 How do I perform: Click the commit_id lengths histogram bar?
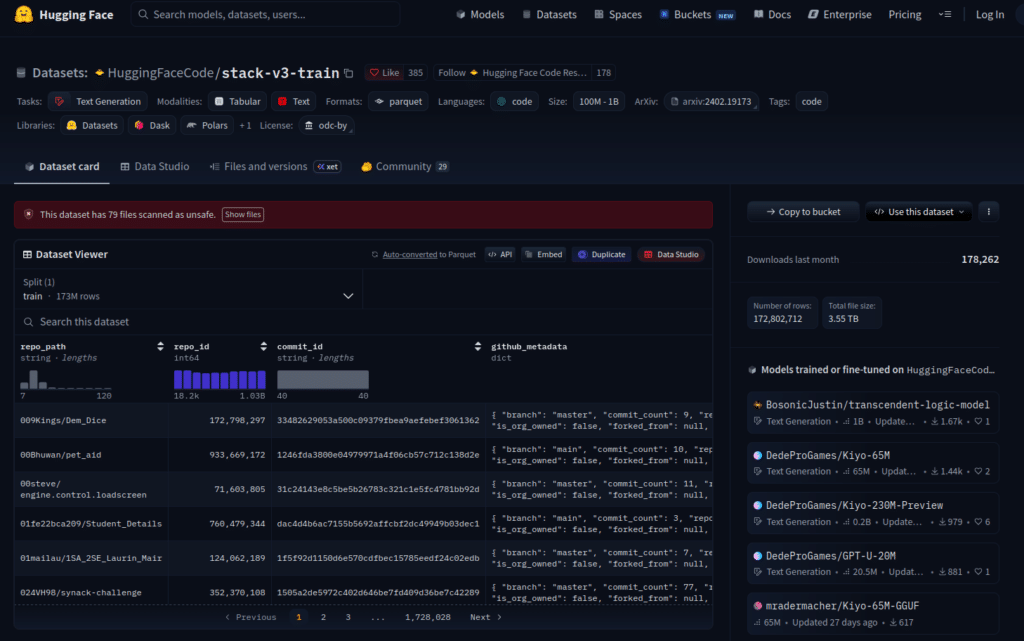click(x=323, y=379)
